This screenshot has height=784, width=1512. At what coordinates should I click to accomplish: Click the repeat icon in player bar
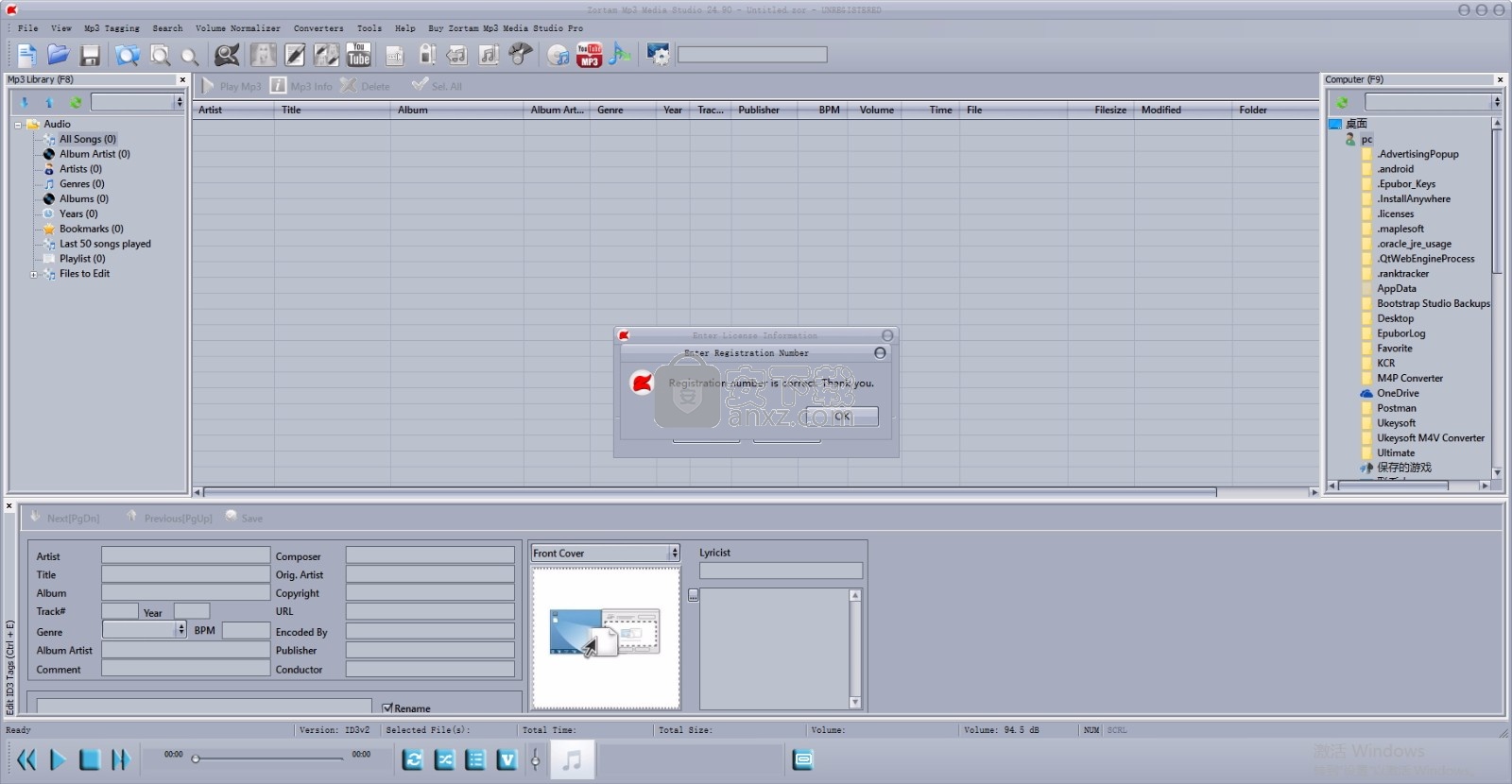413,759
